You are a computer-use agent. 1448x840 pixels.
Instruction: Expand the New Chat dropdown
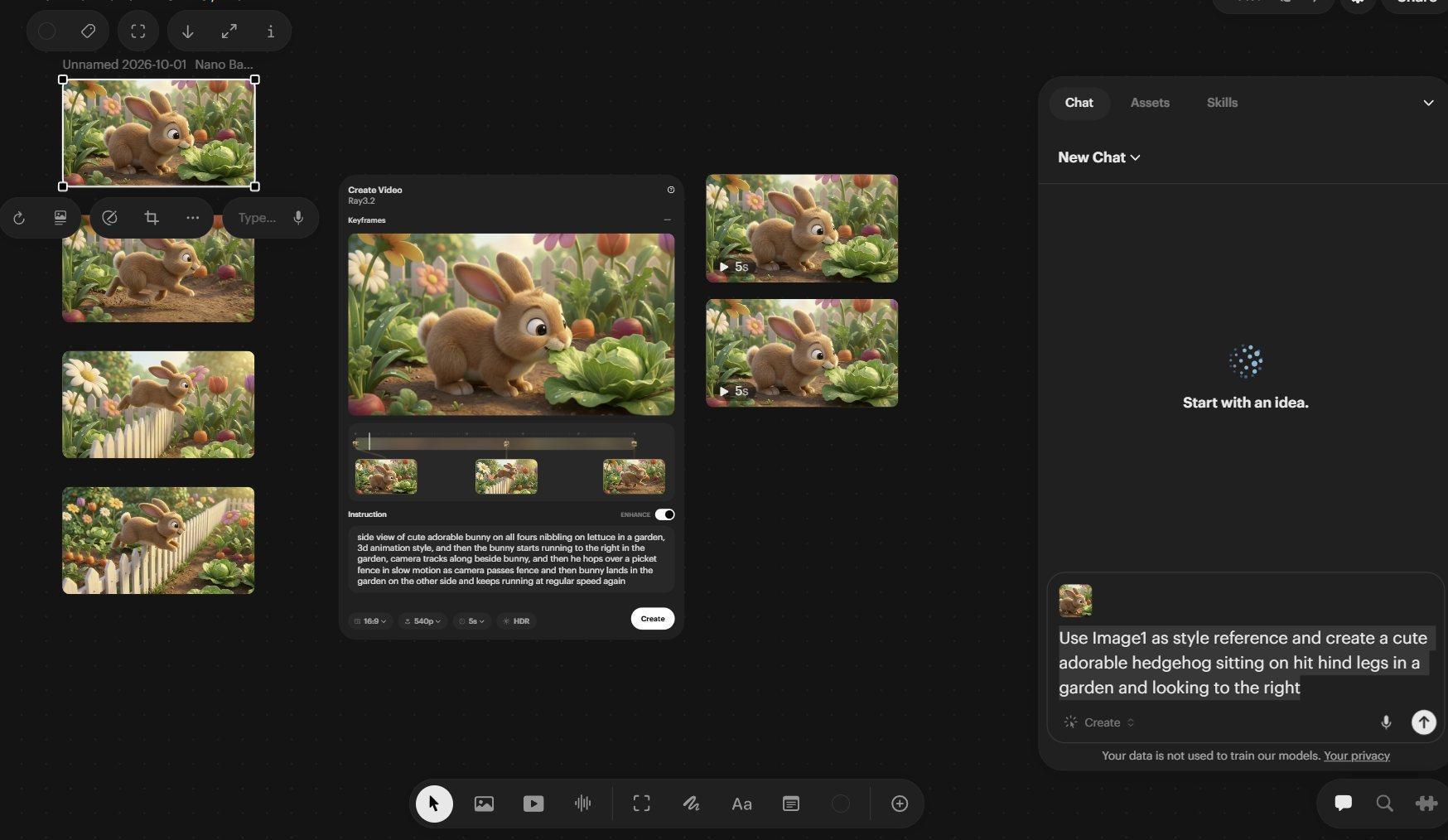coord(1099,157)
